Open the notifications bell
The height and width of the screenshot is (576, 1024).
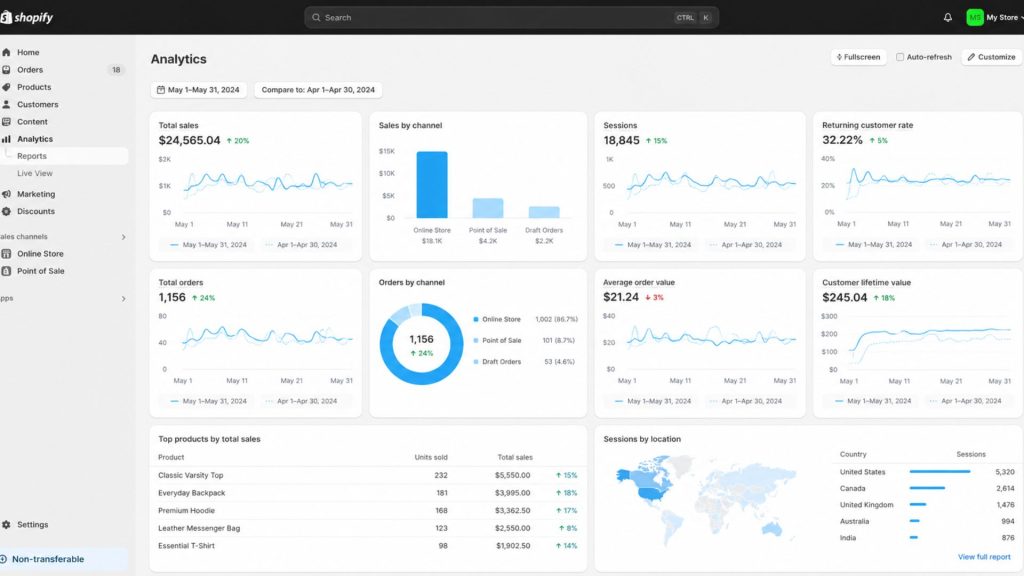point(948,18)
